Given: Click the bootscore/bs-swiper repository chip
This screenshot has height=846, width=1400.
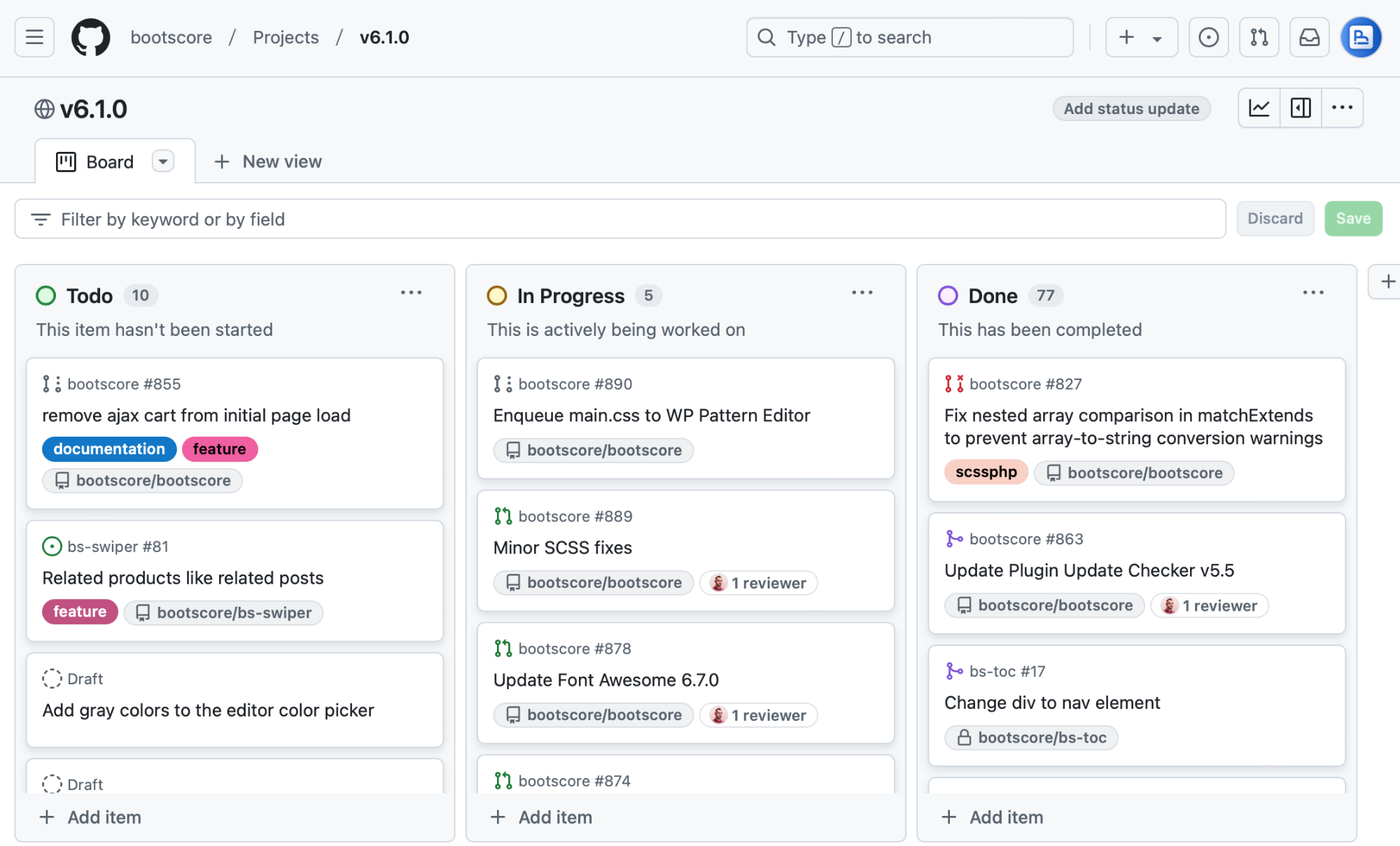Looking at the screenshot, I should 223,612.
